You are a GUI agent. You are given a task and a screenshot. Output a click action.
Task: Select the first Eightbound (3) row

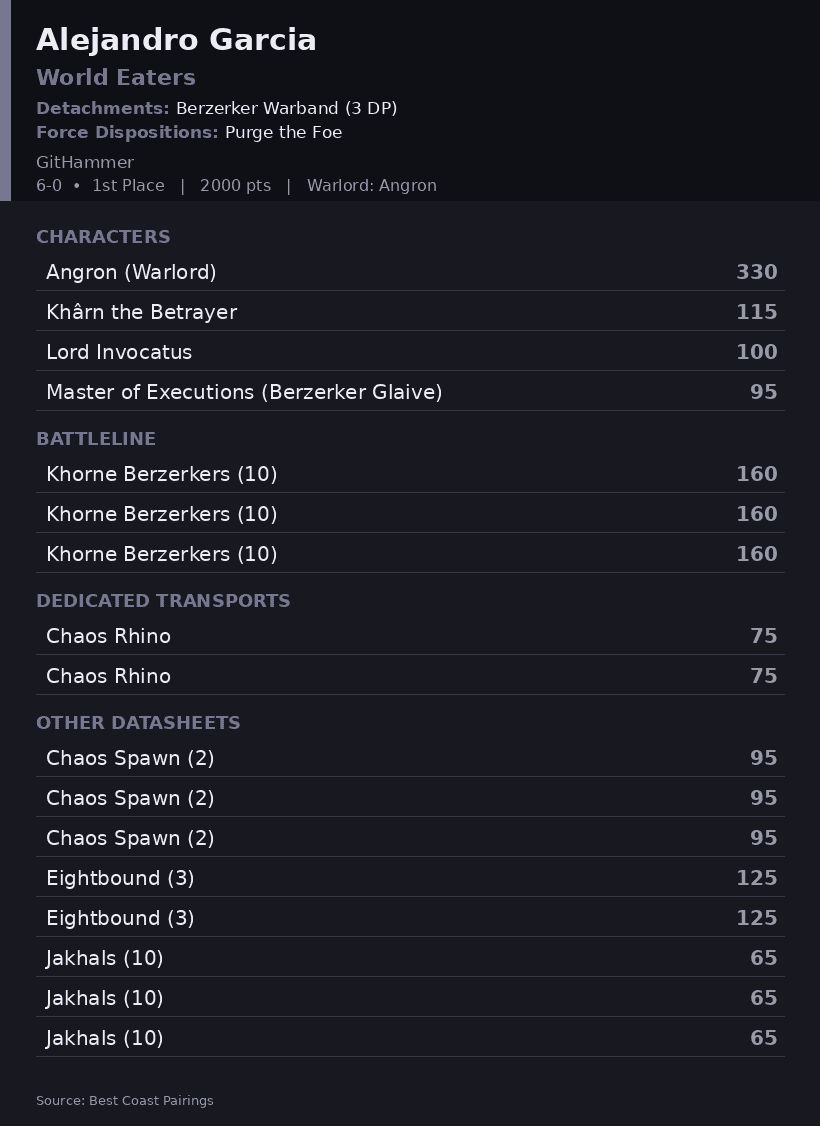coord(410,878)
